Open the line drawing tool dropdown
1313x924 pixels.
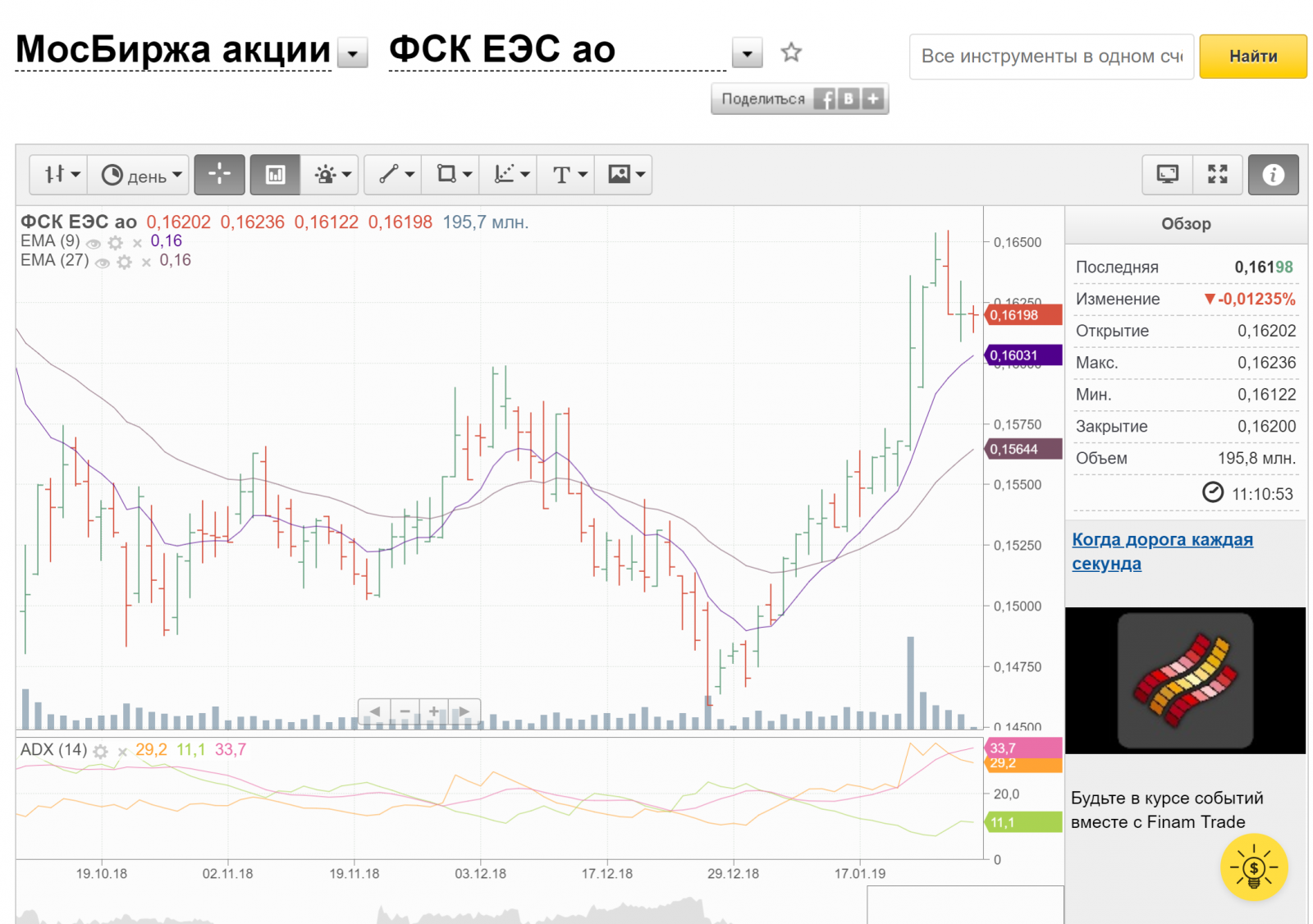(x=396, y=174)
